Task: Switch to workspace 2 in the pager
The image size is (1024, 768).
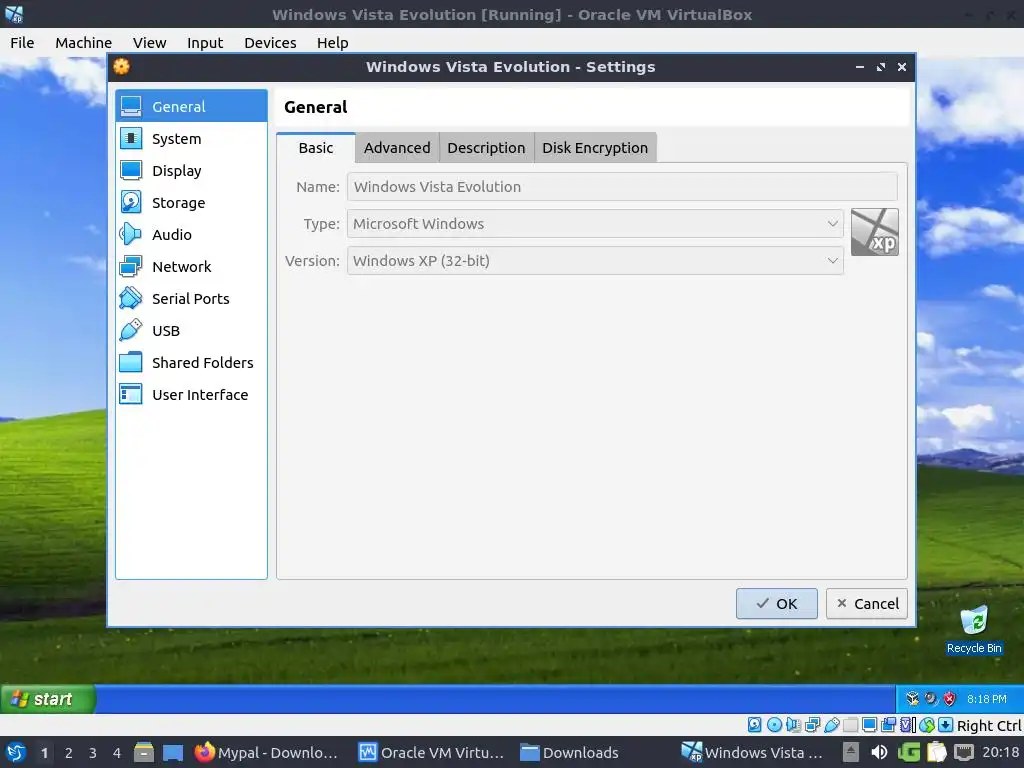Action: 69,752
